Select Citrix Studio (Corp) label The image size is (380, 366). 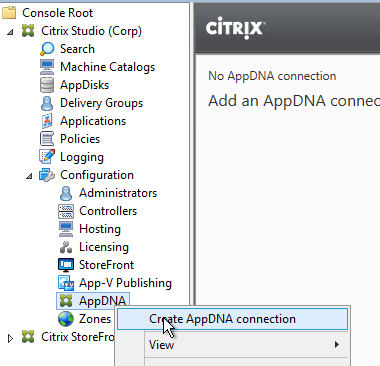coord(91,31)
